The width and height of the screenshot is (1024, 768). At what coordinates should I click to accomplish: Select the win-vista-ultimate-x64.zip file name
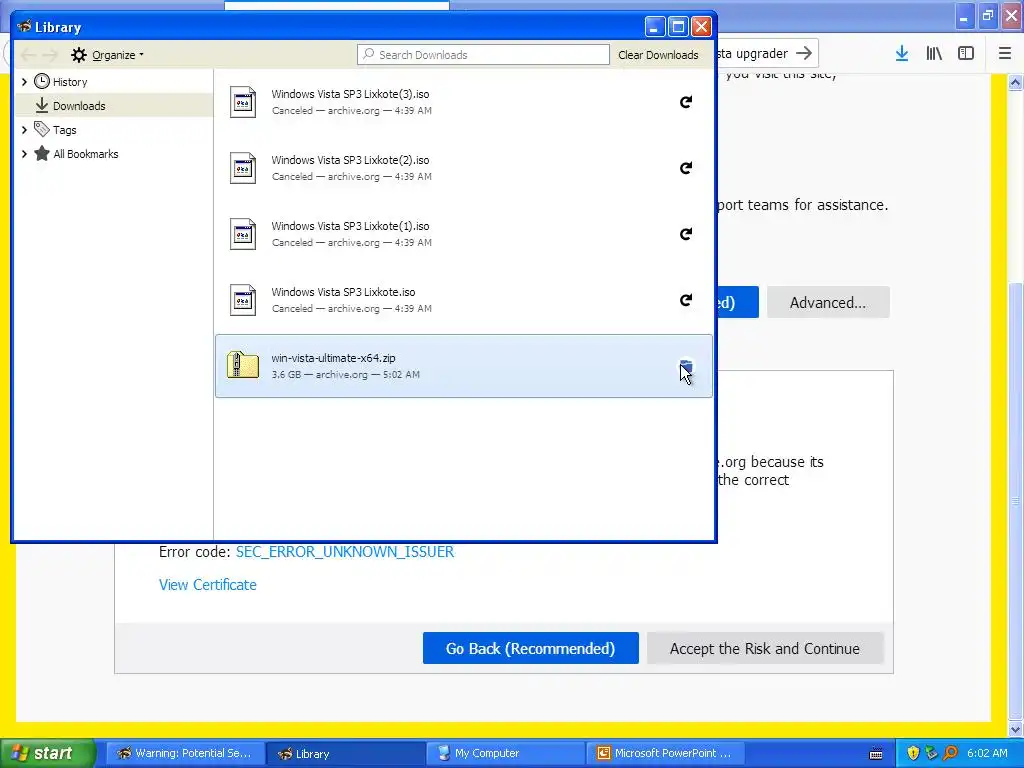[333, 358]
